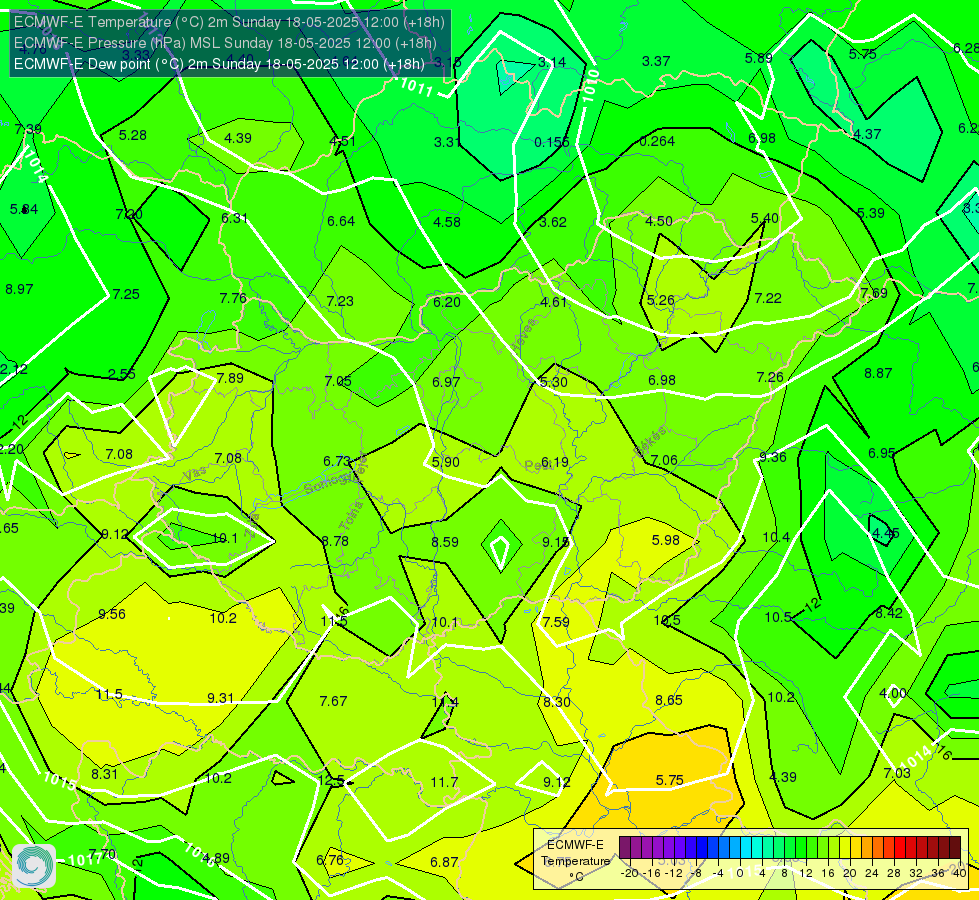The height and width of the screenshot is (900, 979).
Task: Click the value 7.67
Action: tap(333, 701)
